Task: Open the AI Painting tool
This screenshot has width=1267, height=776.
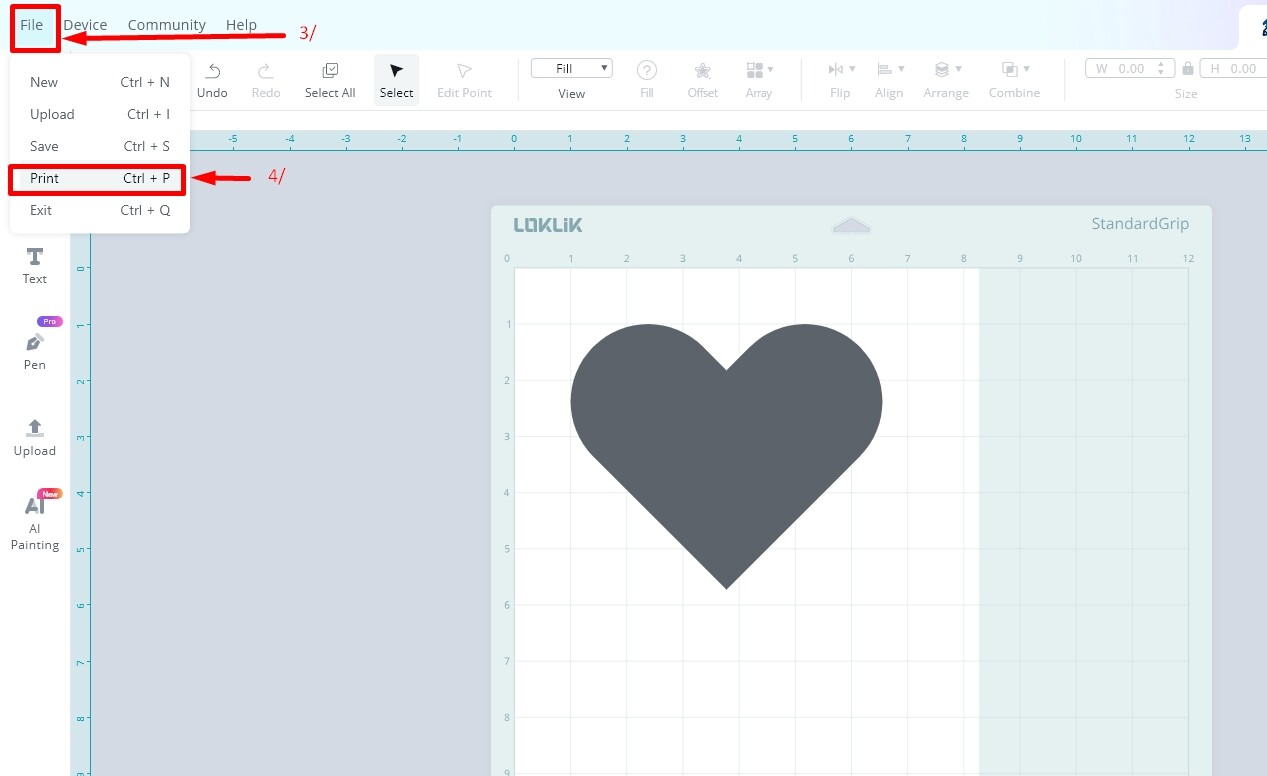Action: pos(35,522)
